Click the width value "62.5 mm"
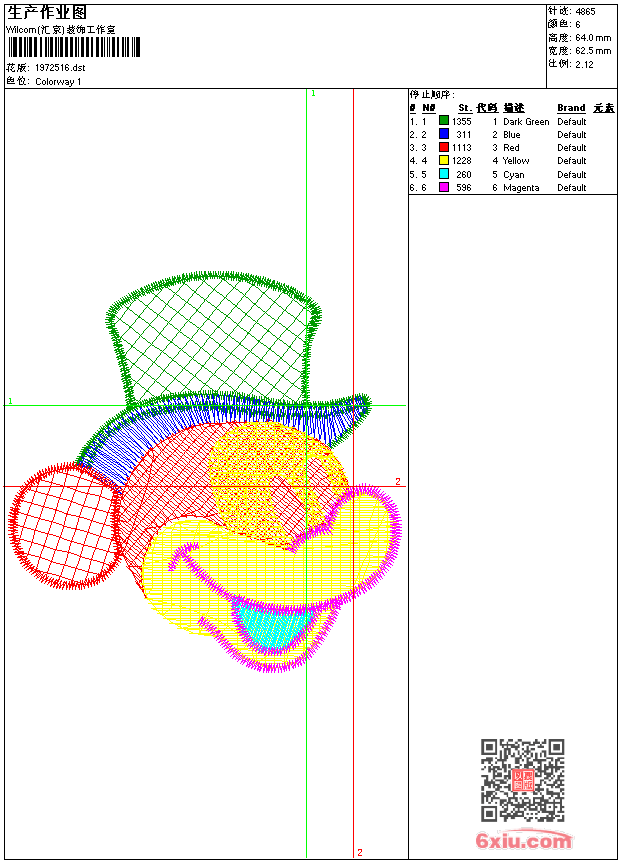The height and width of the screenshot is (860, 620). tap(593, 50)
